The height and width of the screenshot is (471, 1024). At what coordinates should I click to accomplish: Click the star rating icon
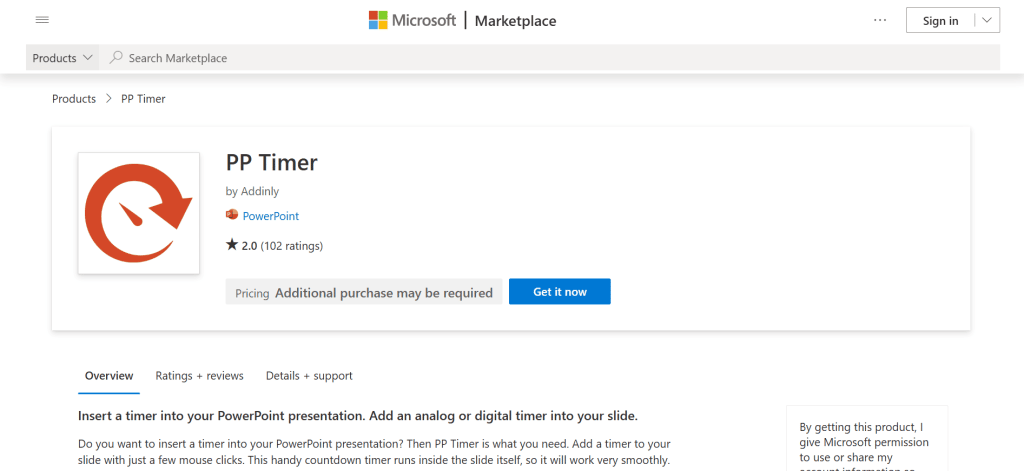232,245
